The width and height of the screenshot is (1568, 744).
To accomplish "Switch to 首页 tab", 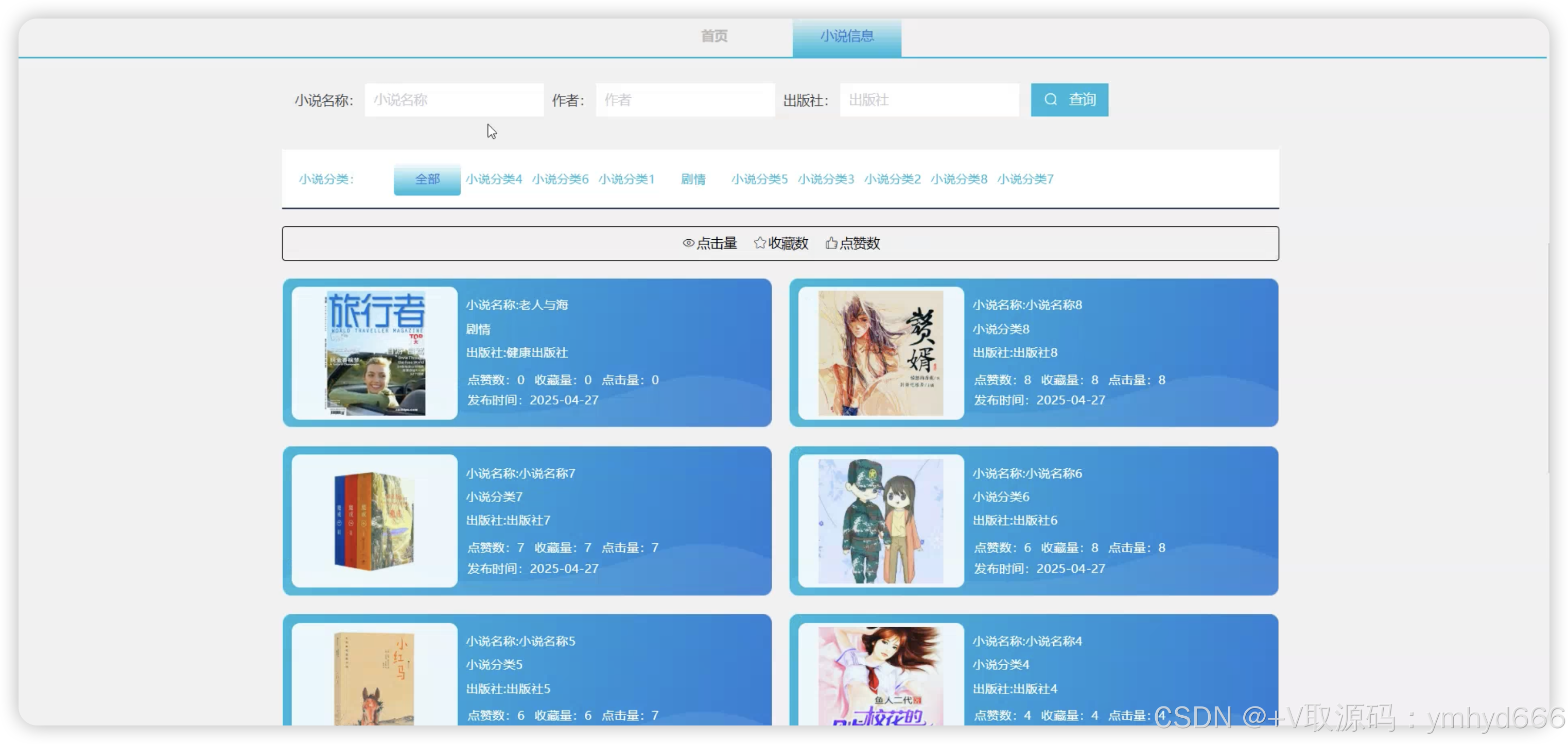I will point(714,37).
